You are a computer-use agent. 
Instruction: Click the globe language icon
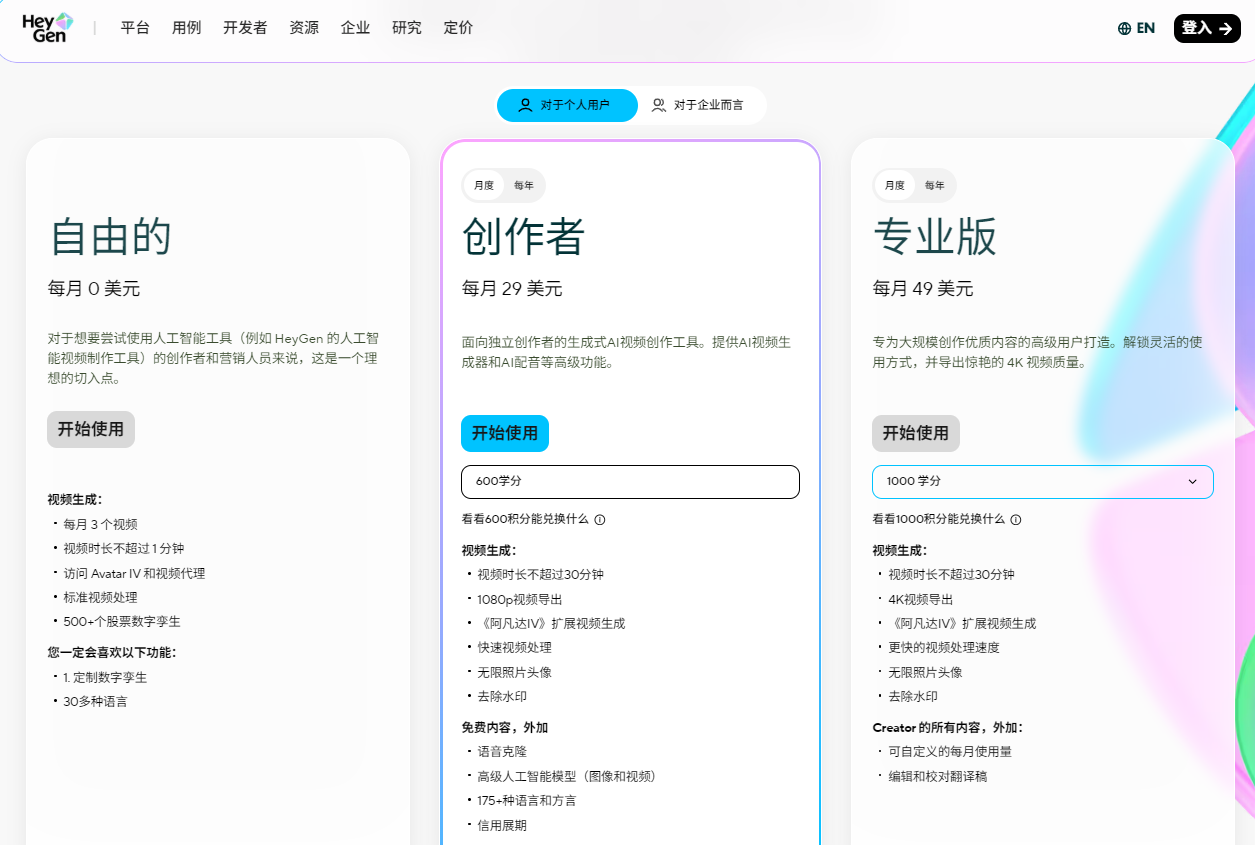click(x=1124, y=28)
